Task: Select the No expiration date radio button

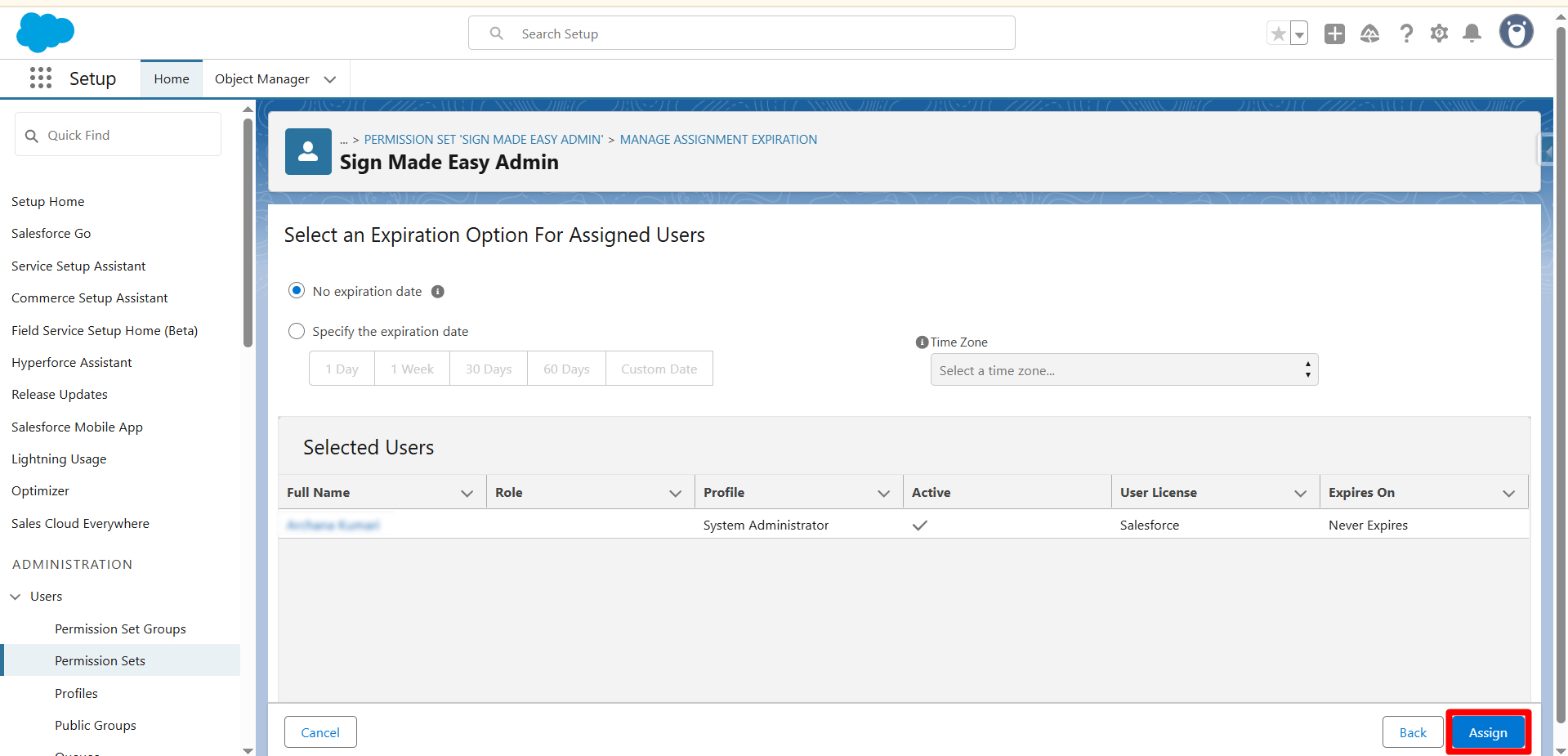Action: [297, 291]
